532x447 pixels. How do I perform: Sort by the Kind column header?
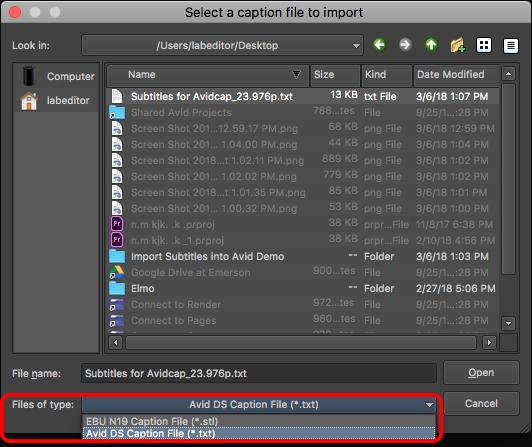(x=387, y=75)
